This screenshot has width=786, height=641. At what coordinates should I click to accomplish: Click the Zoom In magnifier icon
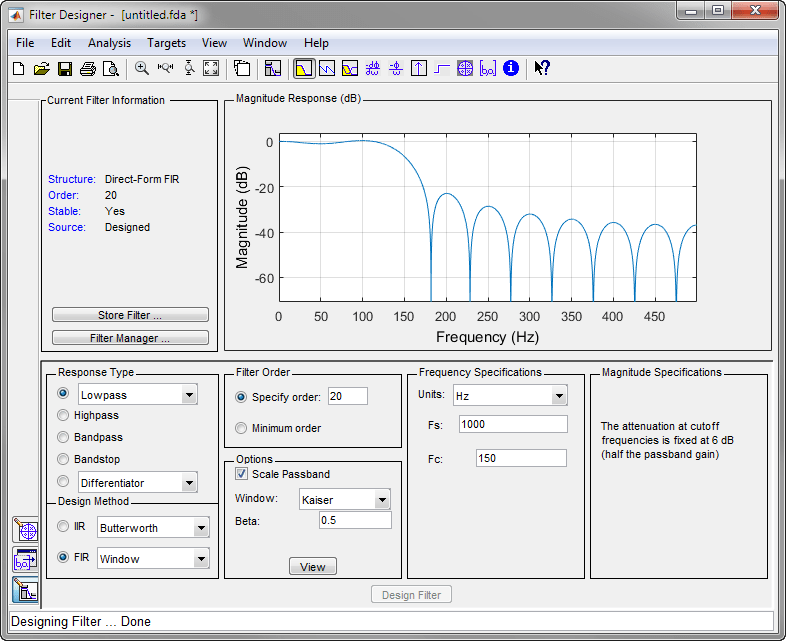(142, 69)
